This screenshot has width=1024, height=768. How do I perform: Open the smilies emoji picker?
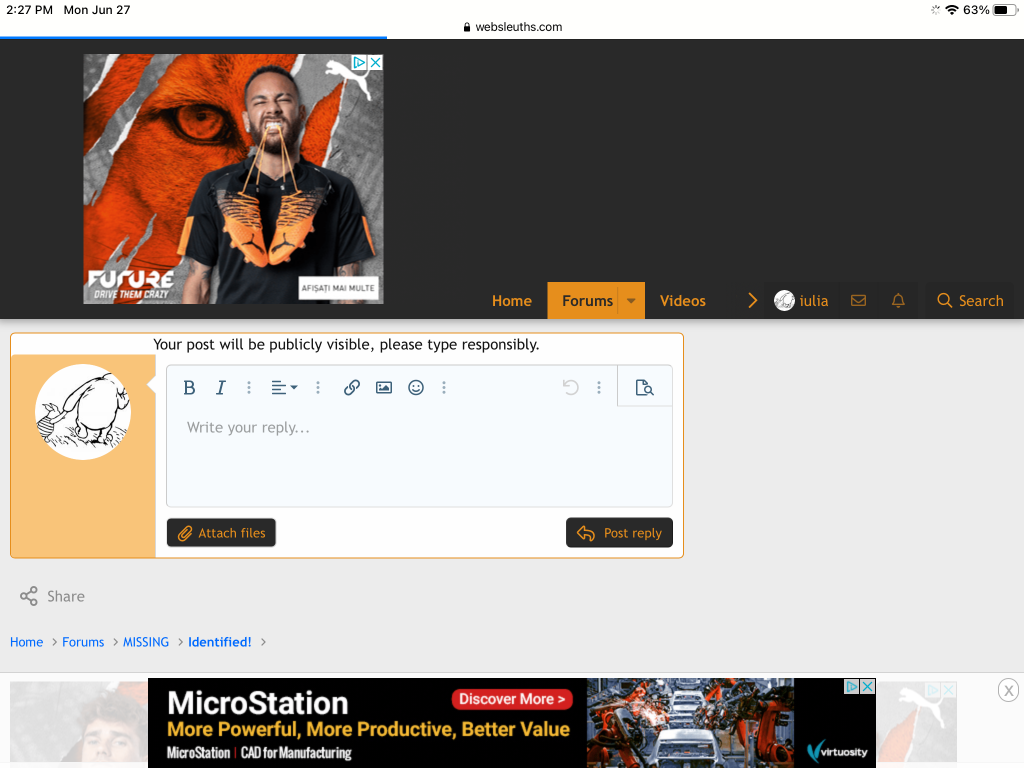(416, 388)
